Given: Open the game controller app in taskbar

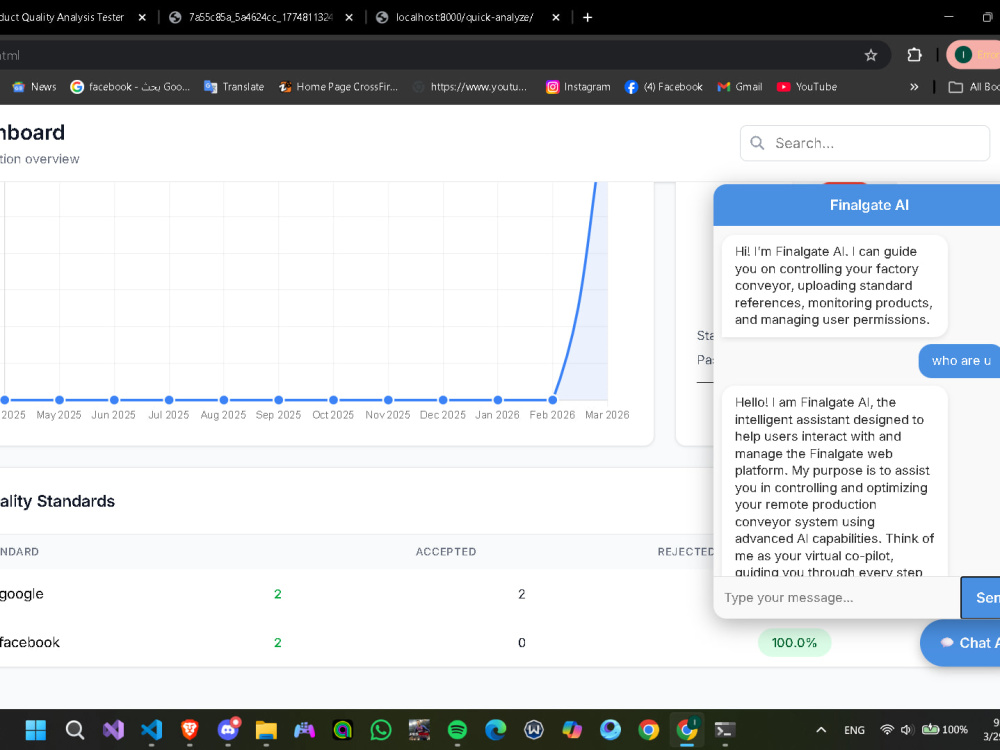Looking at the screenshot, I should [x=304, y=730].
